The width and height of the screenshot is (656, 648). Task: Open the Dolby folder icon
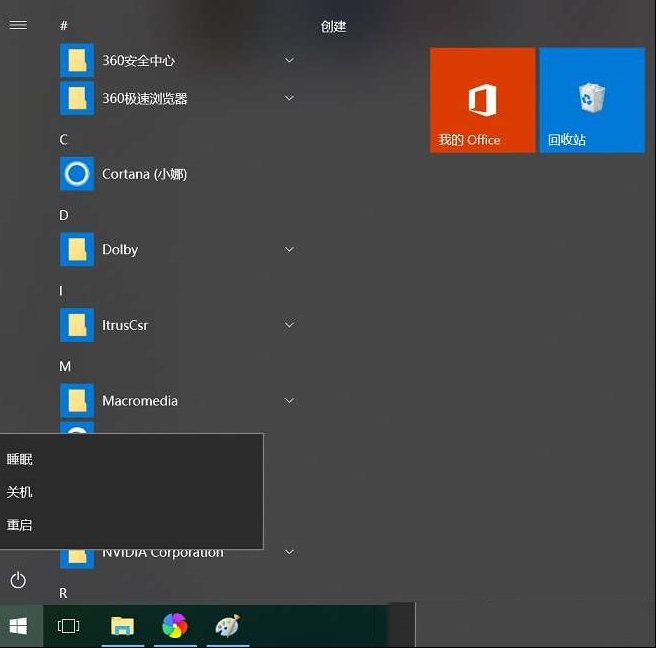coord(77,249)
